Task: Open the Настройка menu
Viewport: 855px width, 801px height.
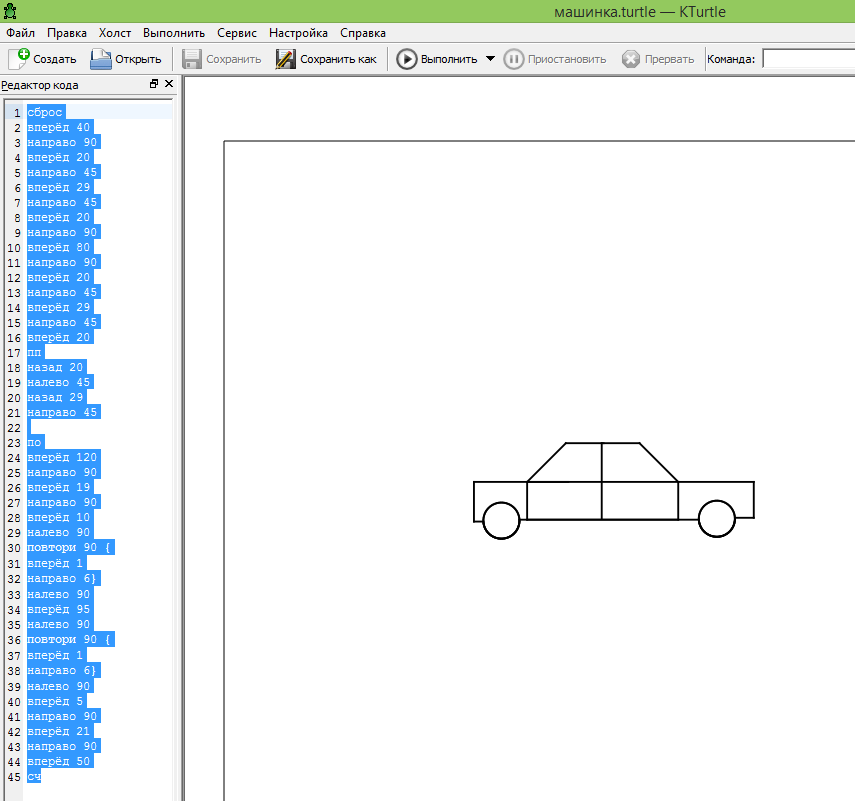Action: (299, 33)
